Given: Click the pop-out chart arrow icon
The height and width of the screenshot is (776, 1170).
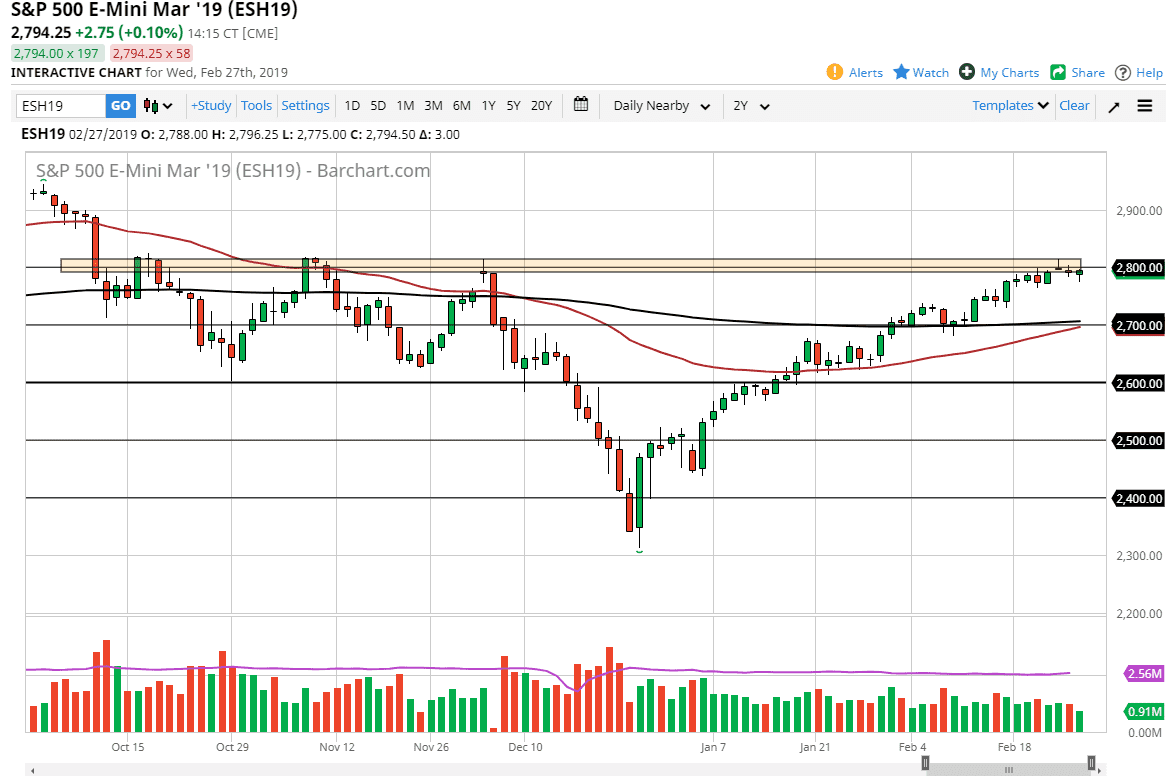Looking at the screenshot, I should (x=1113, y=105).
